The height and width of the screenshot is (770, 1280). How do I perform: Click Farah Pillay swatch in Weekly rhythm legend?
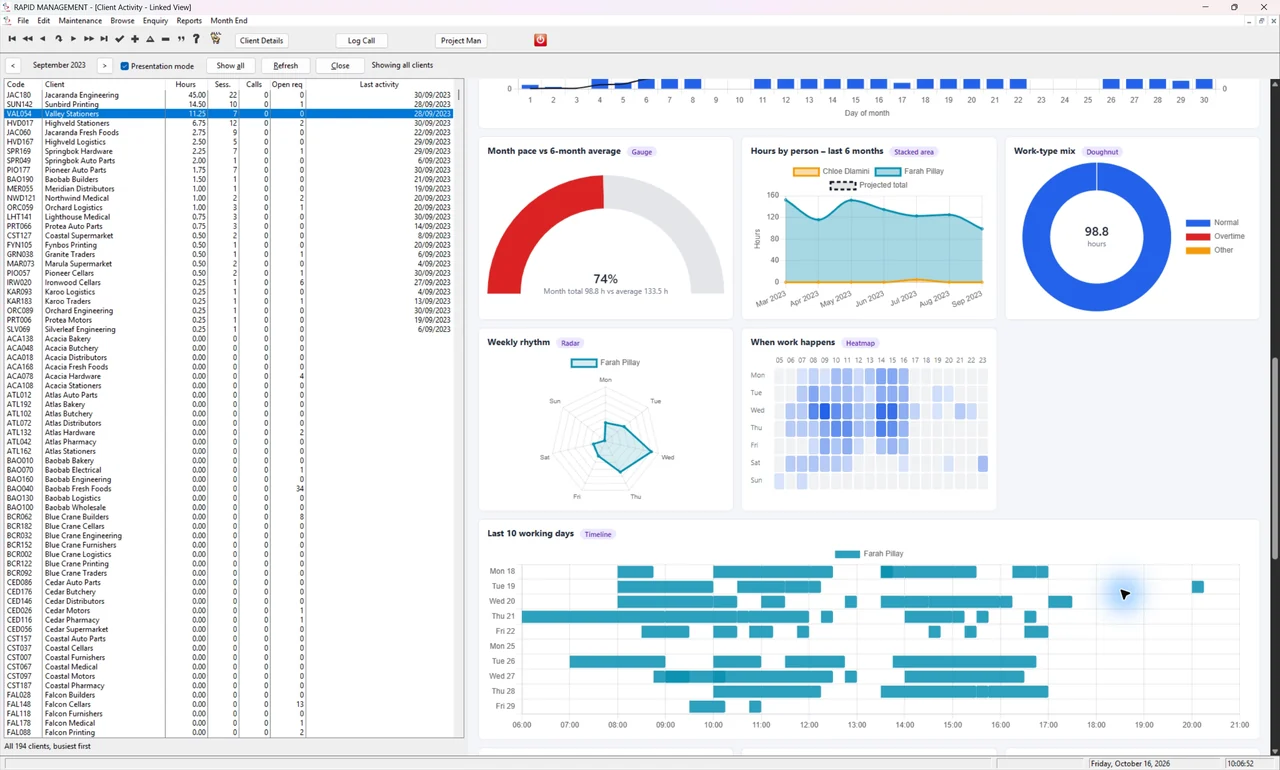pos(583,363)
